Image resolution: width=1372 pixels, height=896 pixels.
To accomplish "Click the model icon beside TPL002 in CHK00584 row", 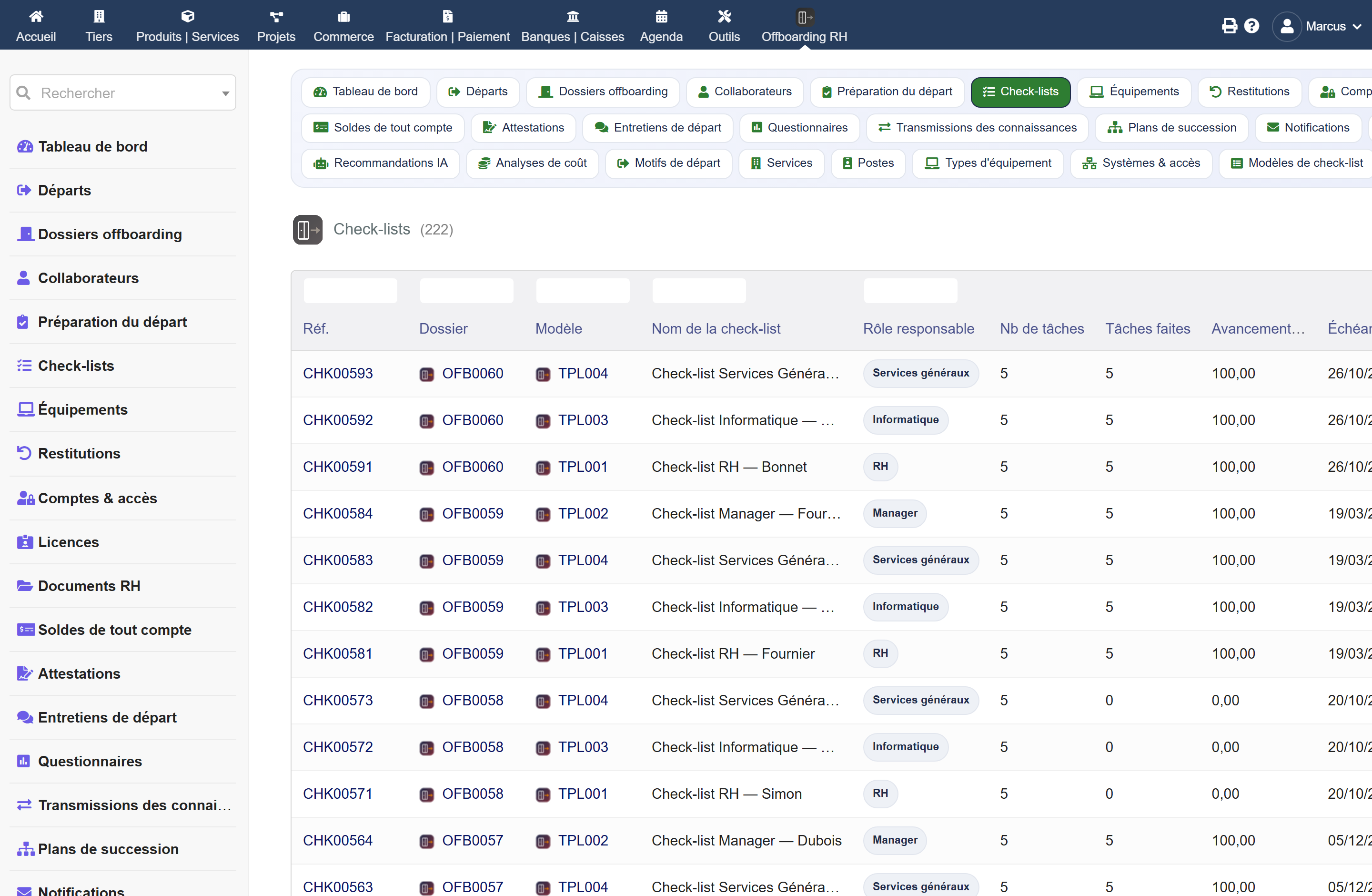I will (x=543, y=514).
